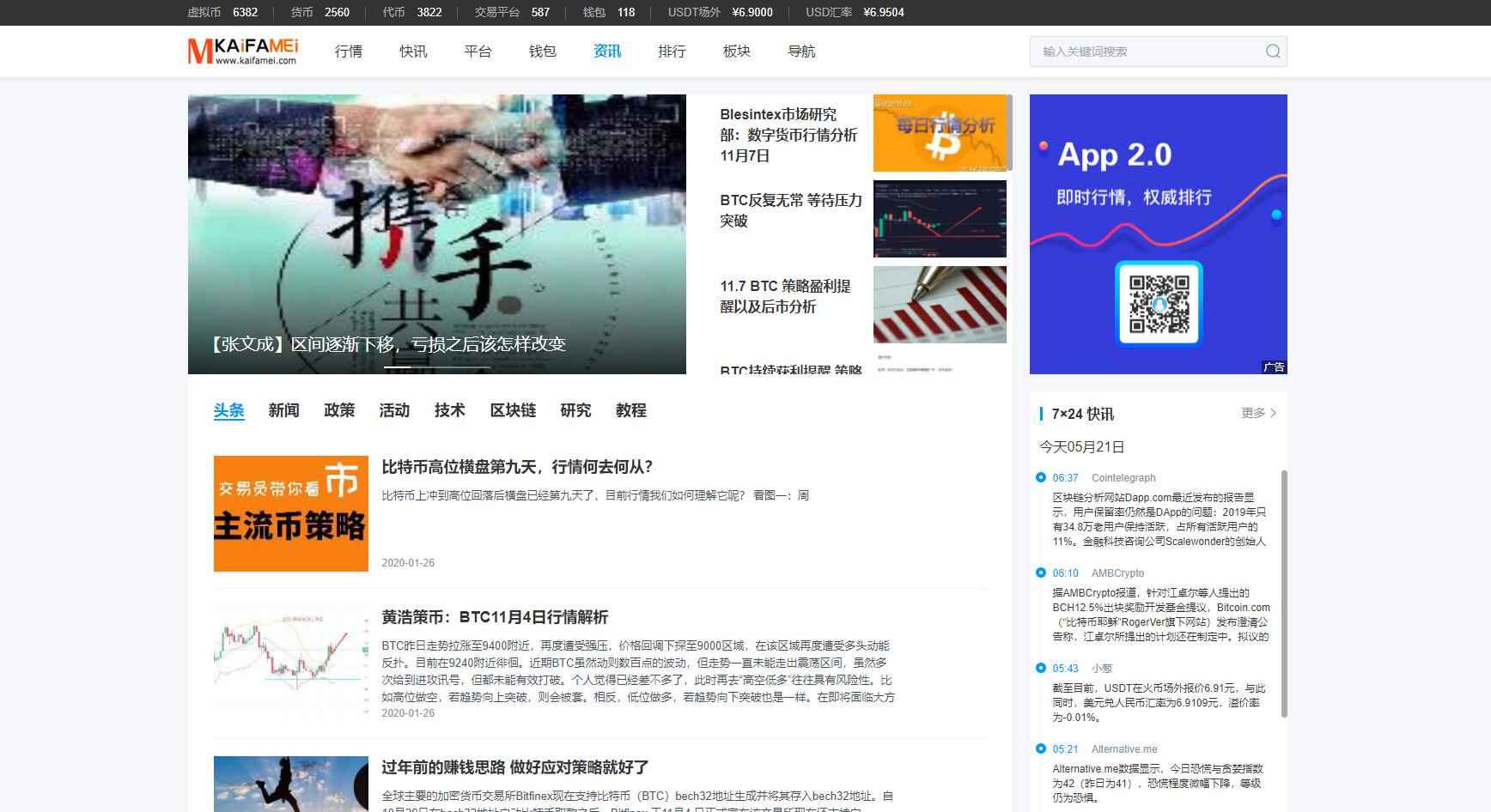Click the blue dot beside 06:37 news
The width and height of the screenshot is (1491, 812).
pos(1041,478)
